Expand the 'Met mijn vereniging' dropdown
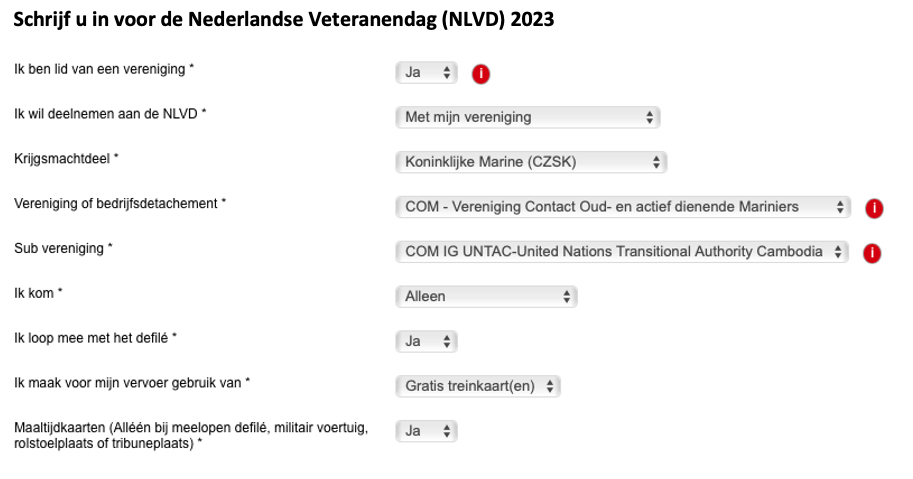The image size is (913, 479). 528,117
